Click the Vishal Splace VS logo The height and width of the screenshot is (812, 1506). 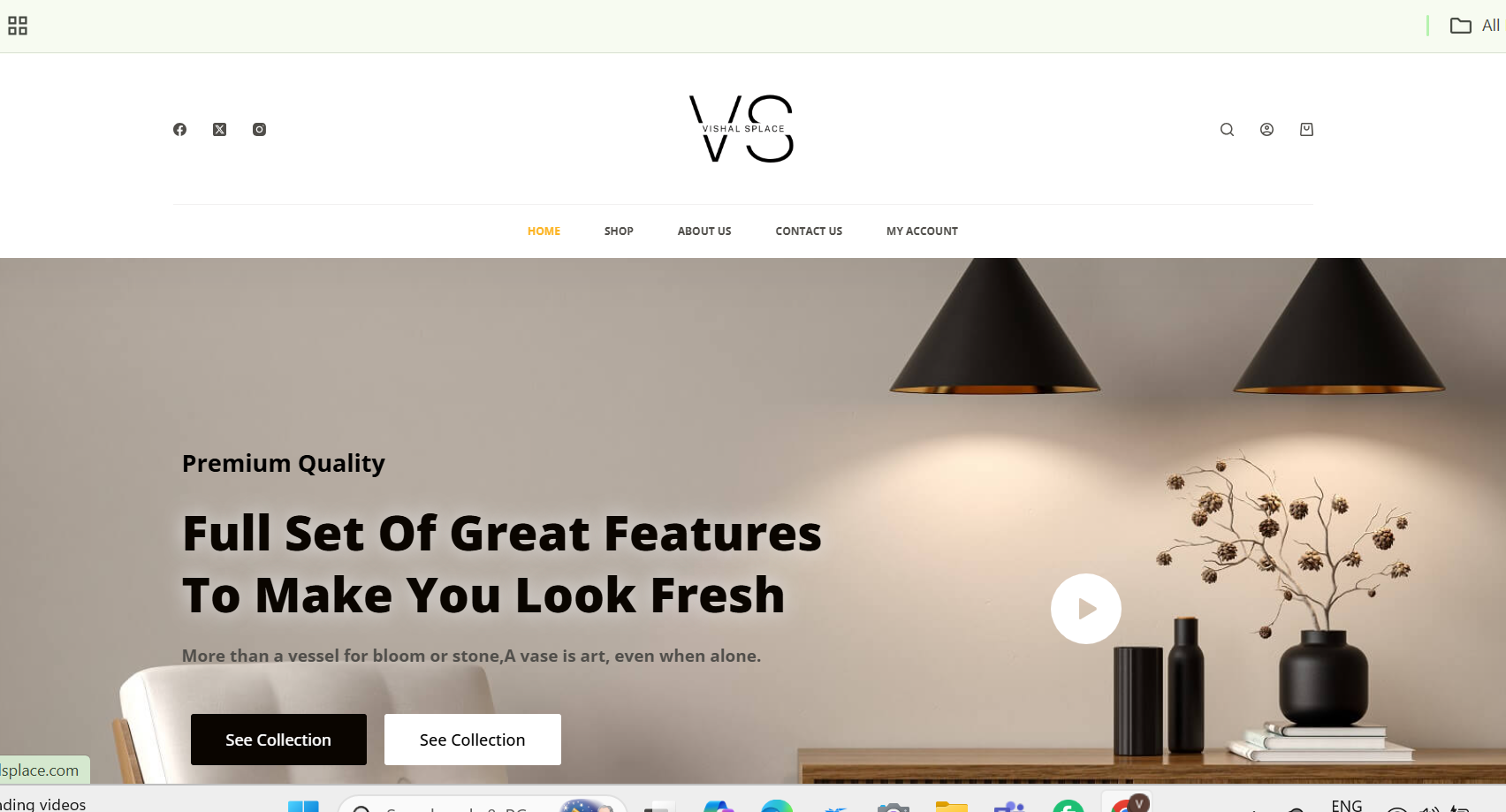pos(742,129)
